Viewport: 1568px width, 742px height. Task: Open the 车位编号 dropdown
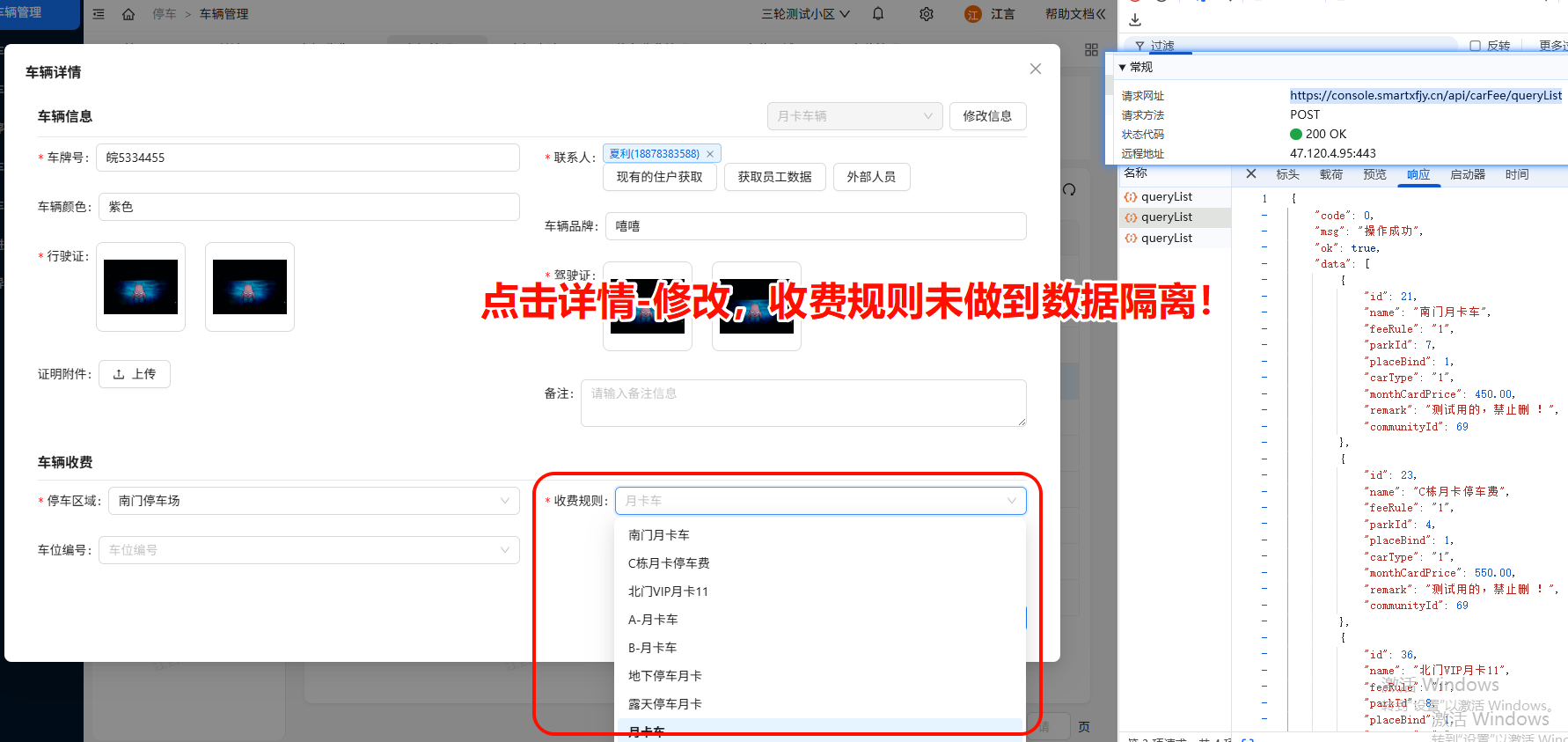309,550
